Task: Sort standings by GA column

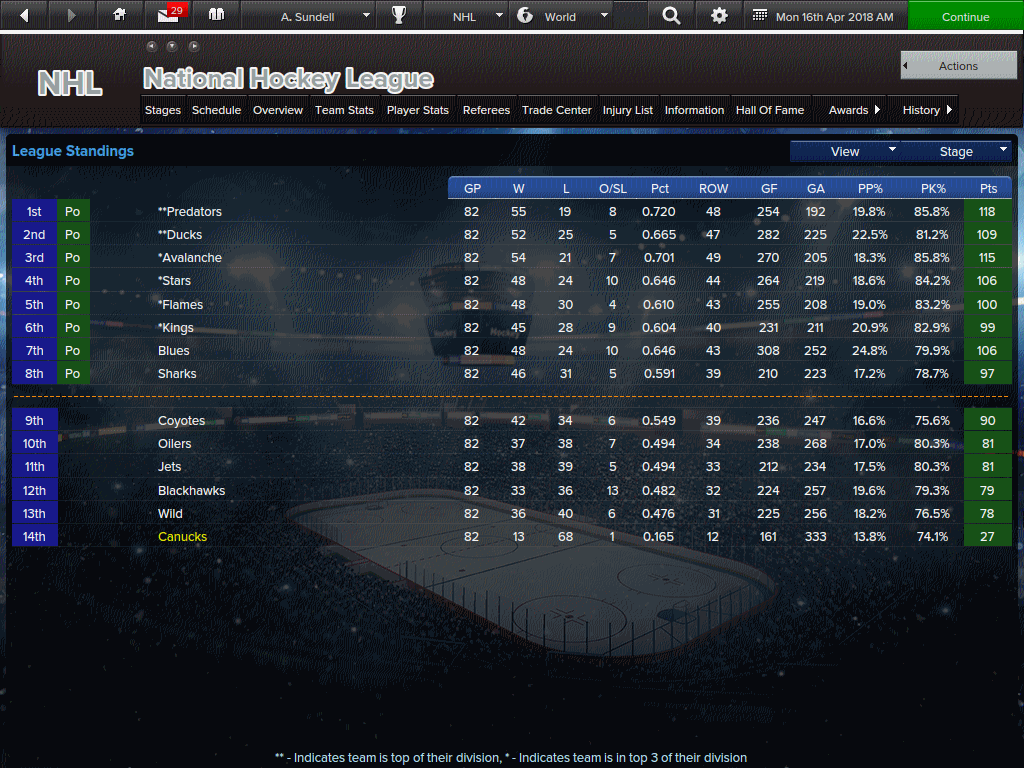Action: 815,189
